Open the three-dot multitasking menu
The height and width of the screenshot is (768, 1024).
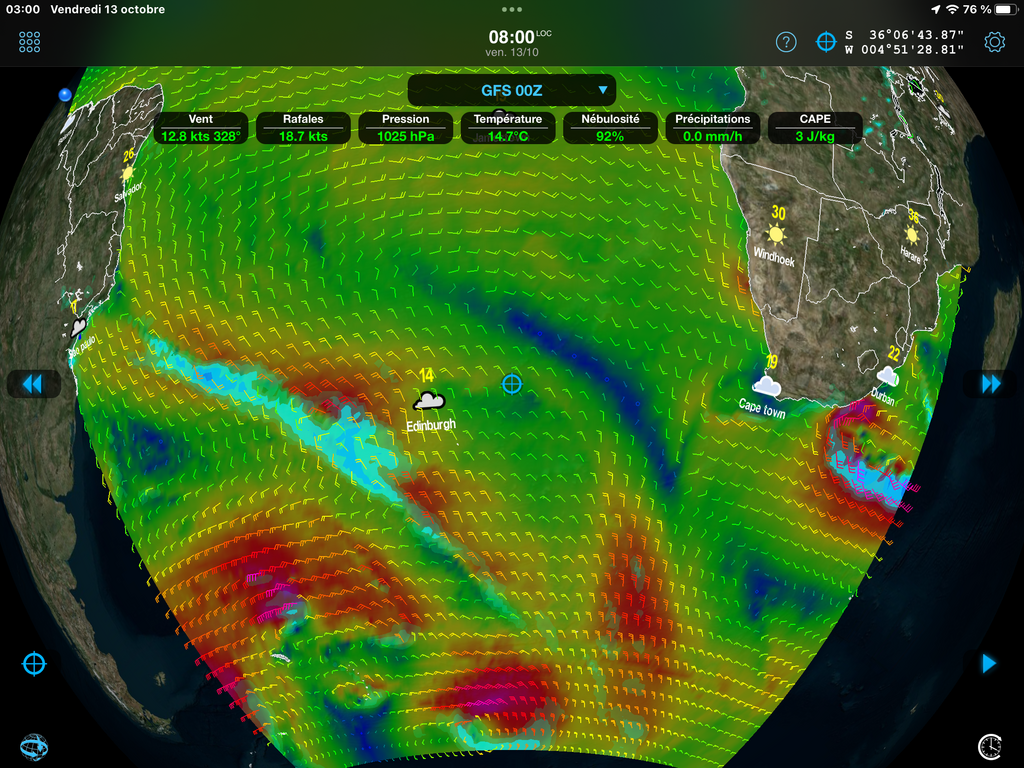511,9
